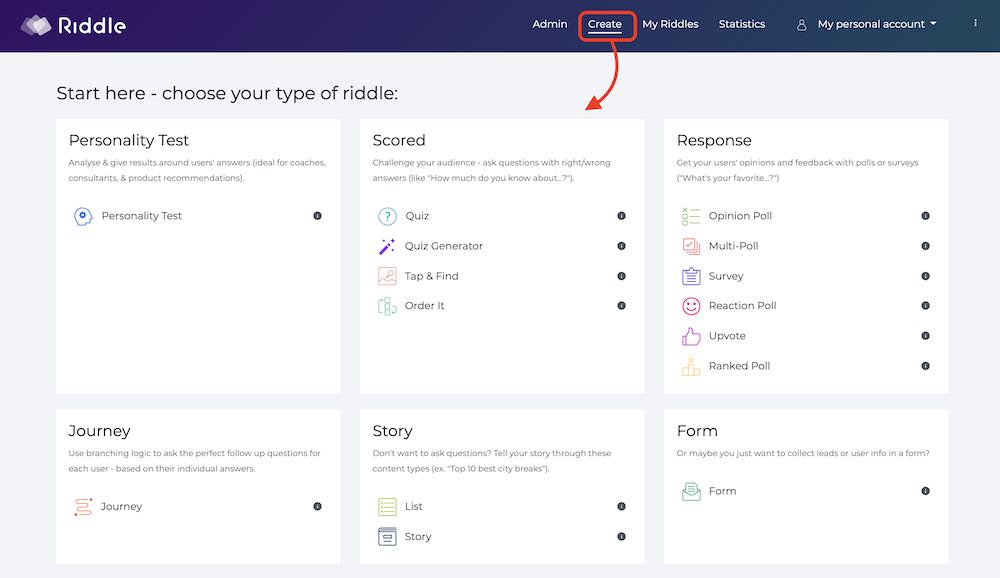Image resolution: width=1000 pixels, height=578 pixels.
Task: Open info for Personality Test
Action: point(318,216)
